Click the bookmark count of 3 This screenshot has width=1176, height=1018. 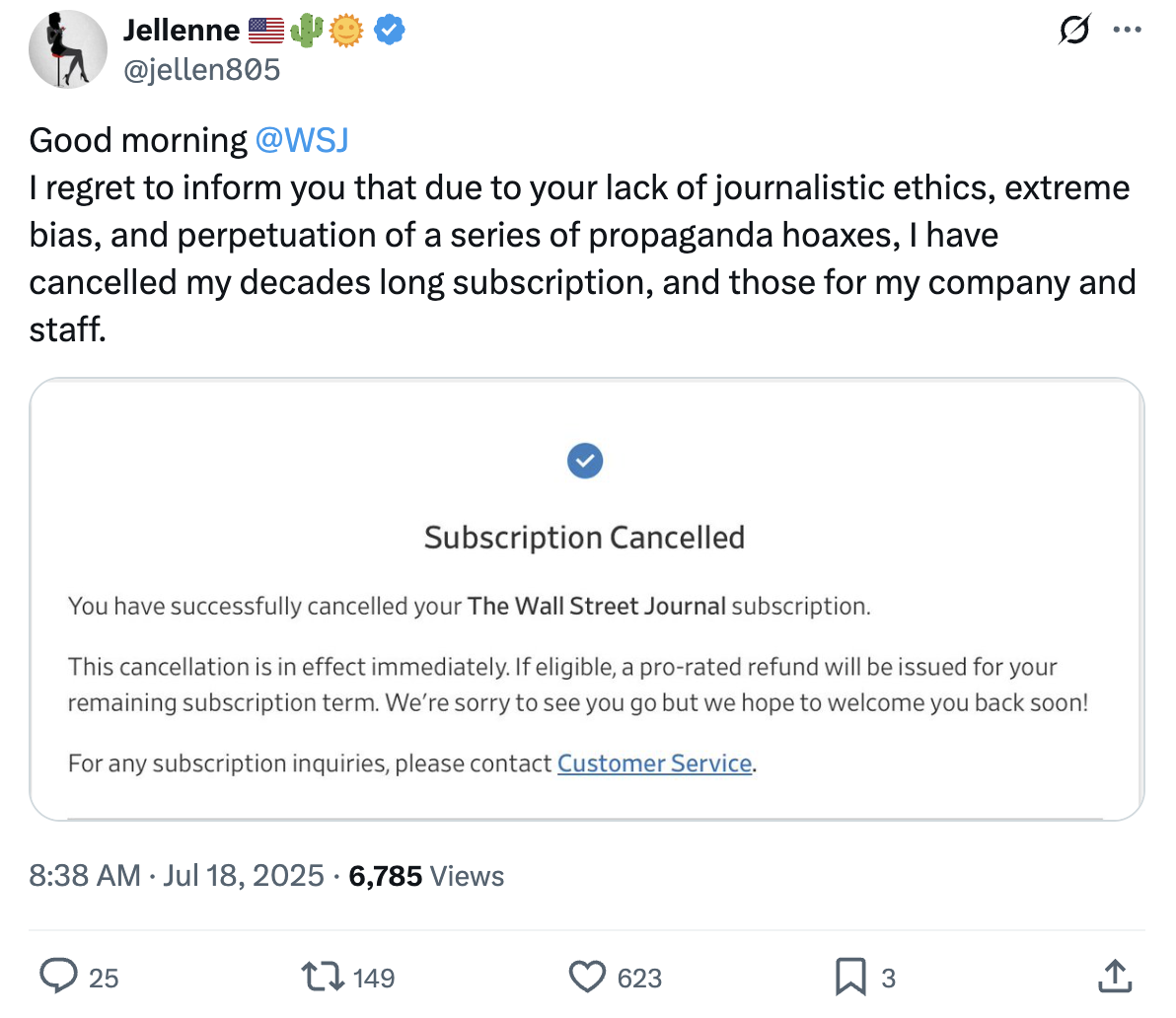[888, 979]
